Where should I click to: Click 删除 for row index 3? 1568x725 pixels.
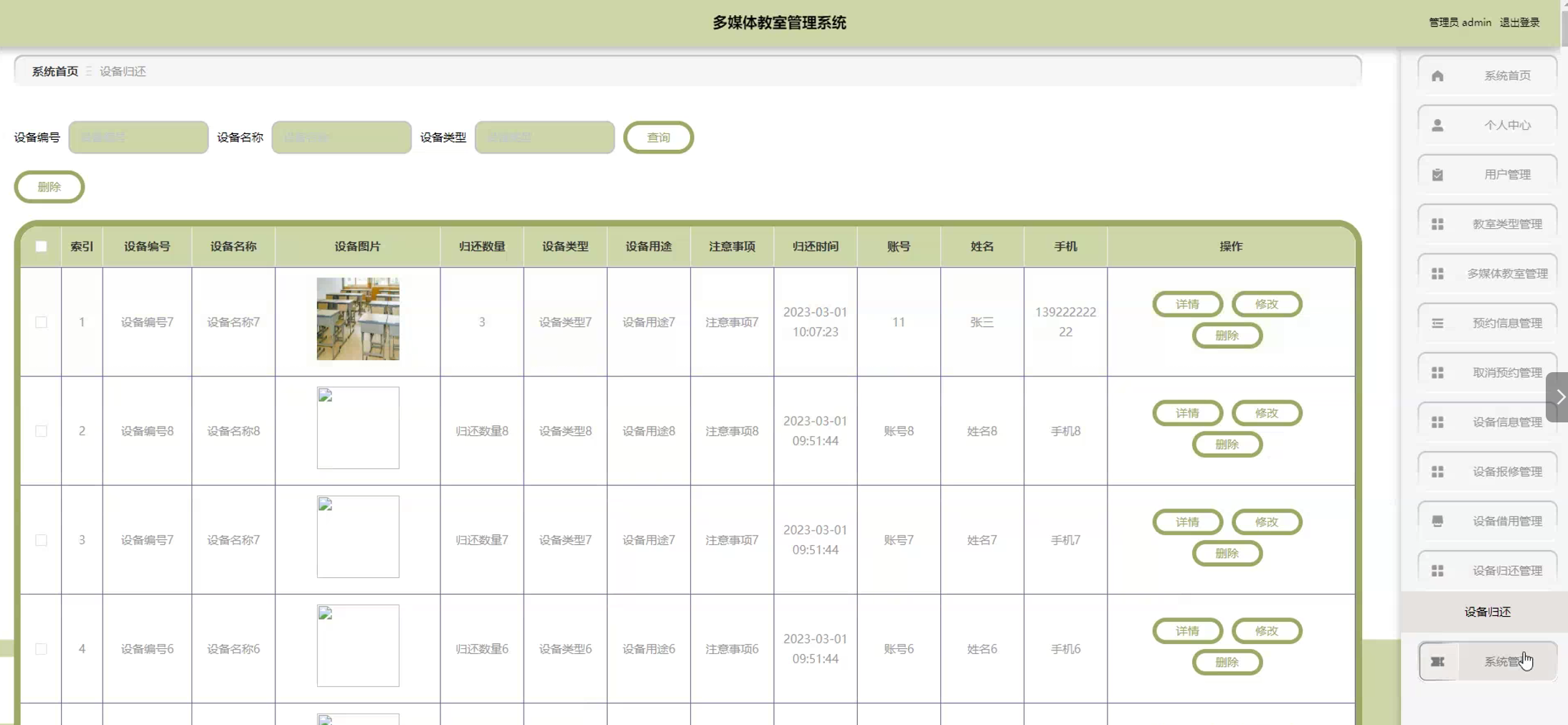pyautogui.click(x=1227, y=554)
